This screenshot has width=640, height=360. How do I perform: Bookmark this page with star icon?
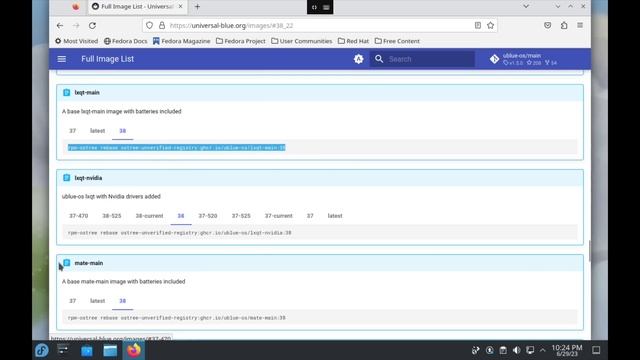tap(490, 25)
